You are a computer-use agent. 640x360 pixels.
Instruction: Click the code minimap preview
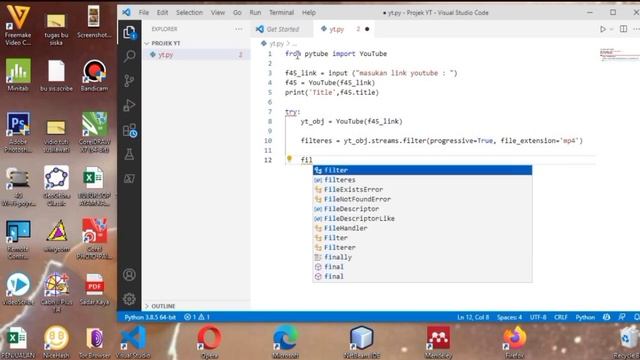(619, 55)
